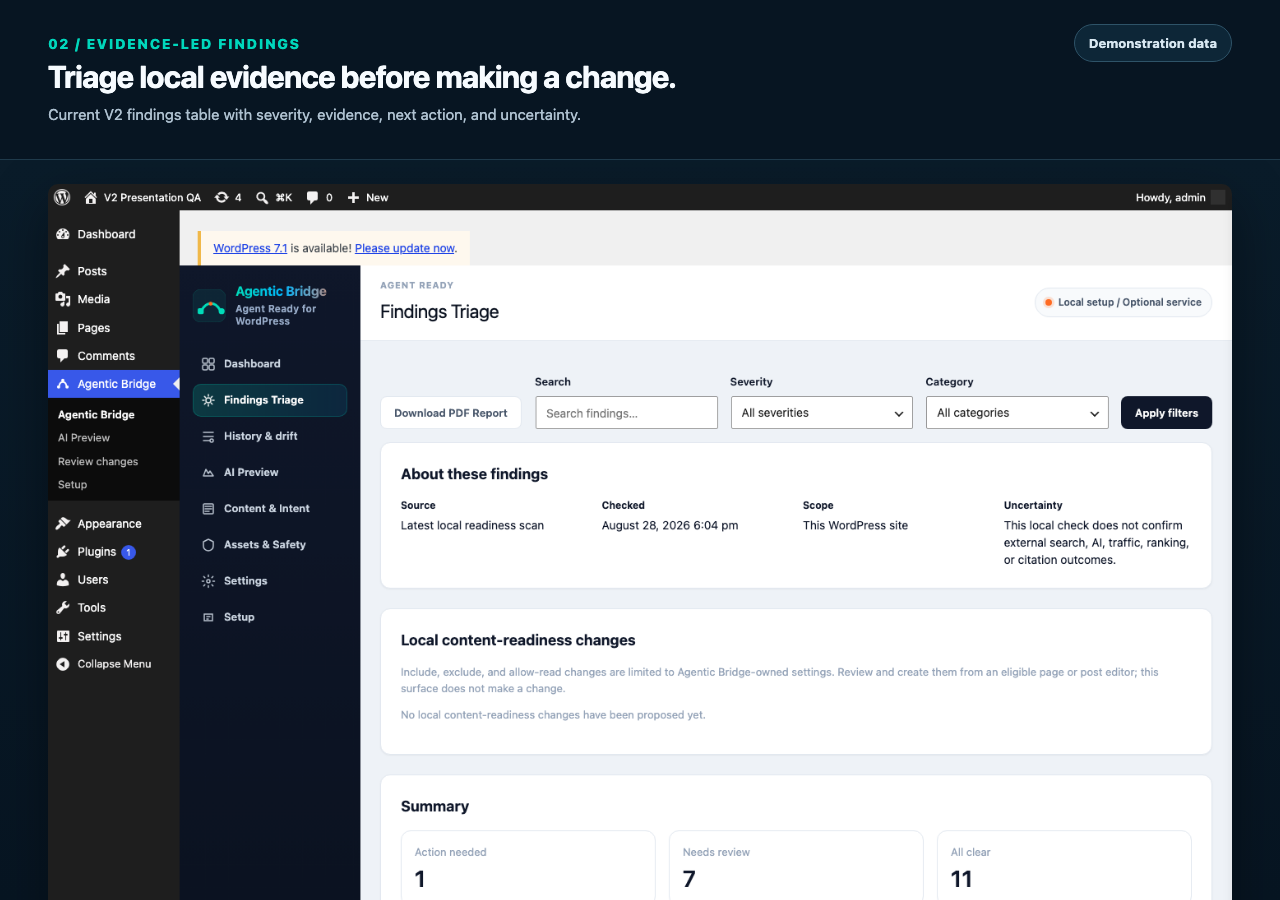Click the WordPress logo icon
Screen dimensions: 1280x900
point(62,197)
